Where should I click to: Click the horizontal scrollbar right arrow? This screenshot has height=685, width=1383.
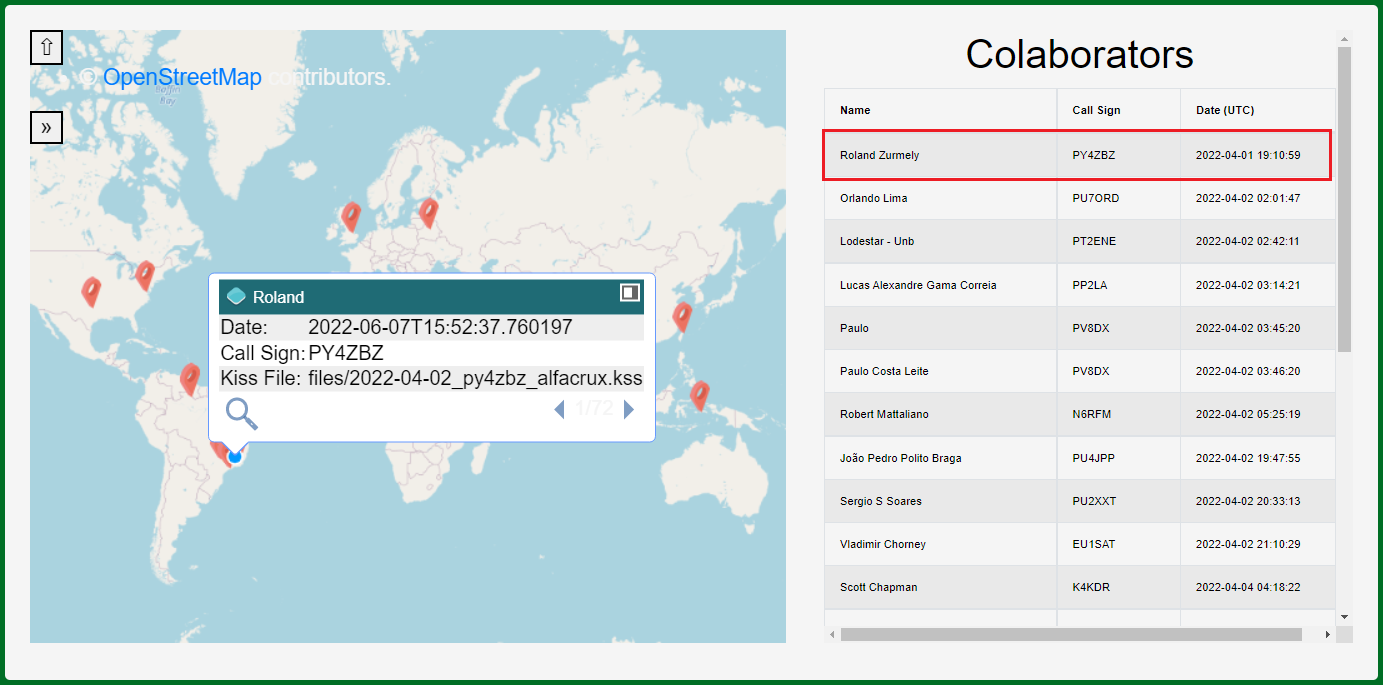(x=1327, y=635)
